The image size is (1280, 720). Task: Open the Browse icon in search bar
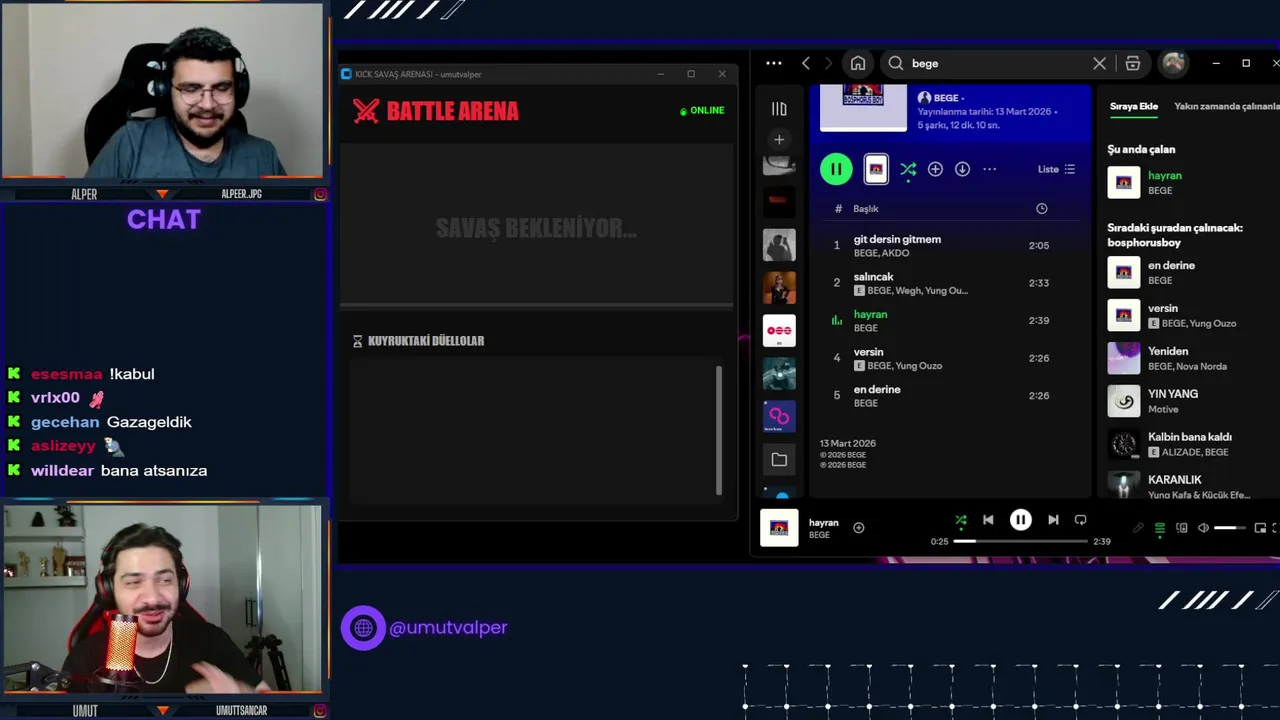(1133, 63)
